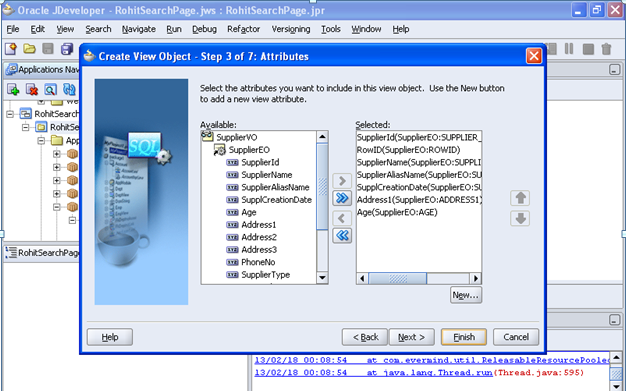Select RowID(SupplierEO:ROWID) in Selected list
This screenshot has width=626, height=391.
point(408,150)
